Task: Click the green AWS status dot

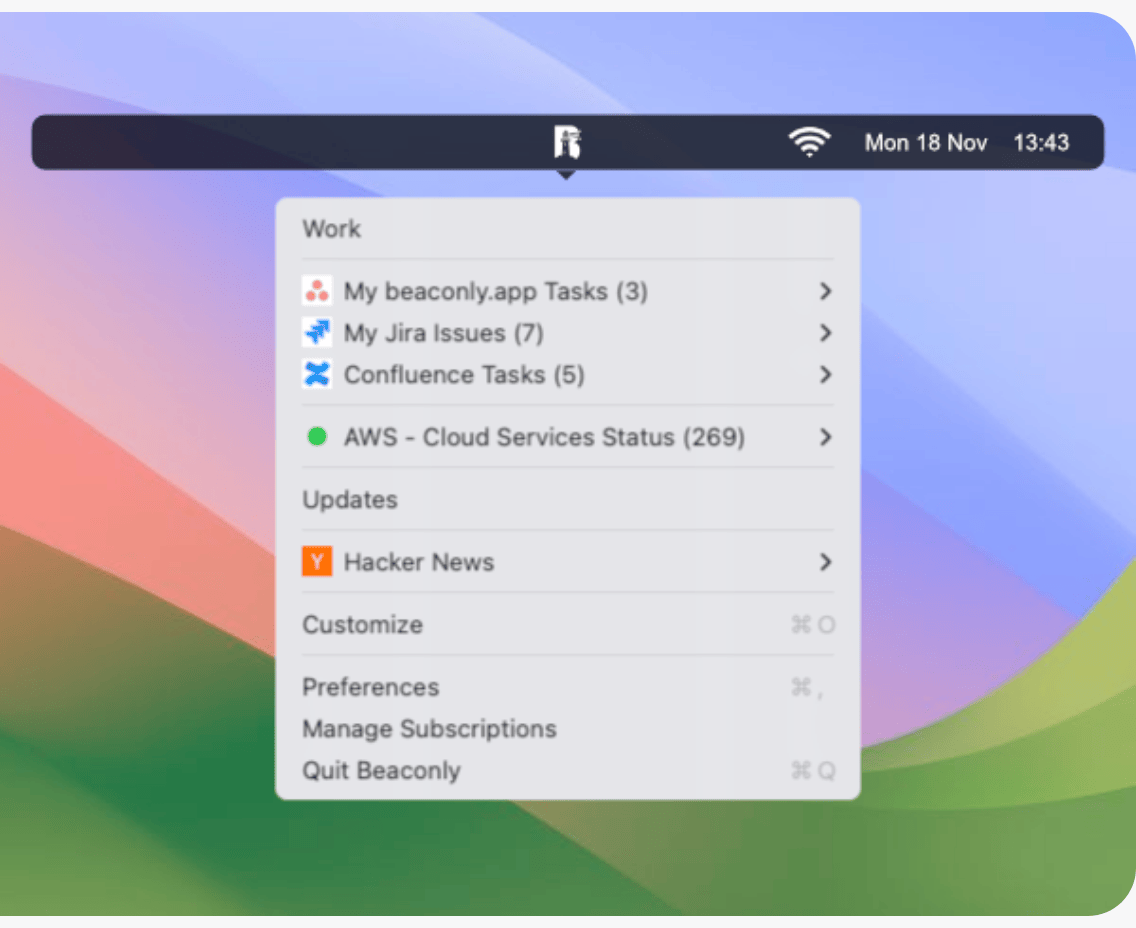Action: pos(317,437)
